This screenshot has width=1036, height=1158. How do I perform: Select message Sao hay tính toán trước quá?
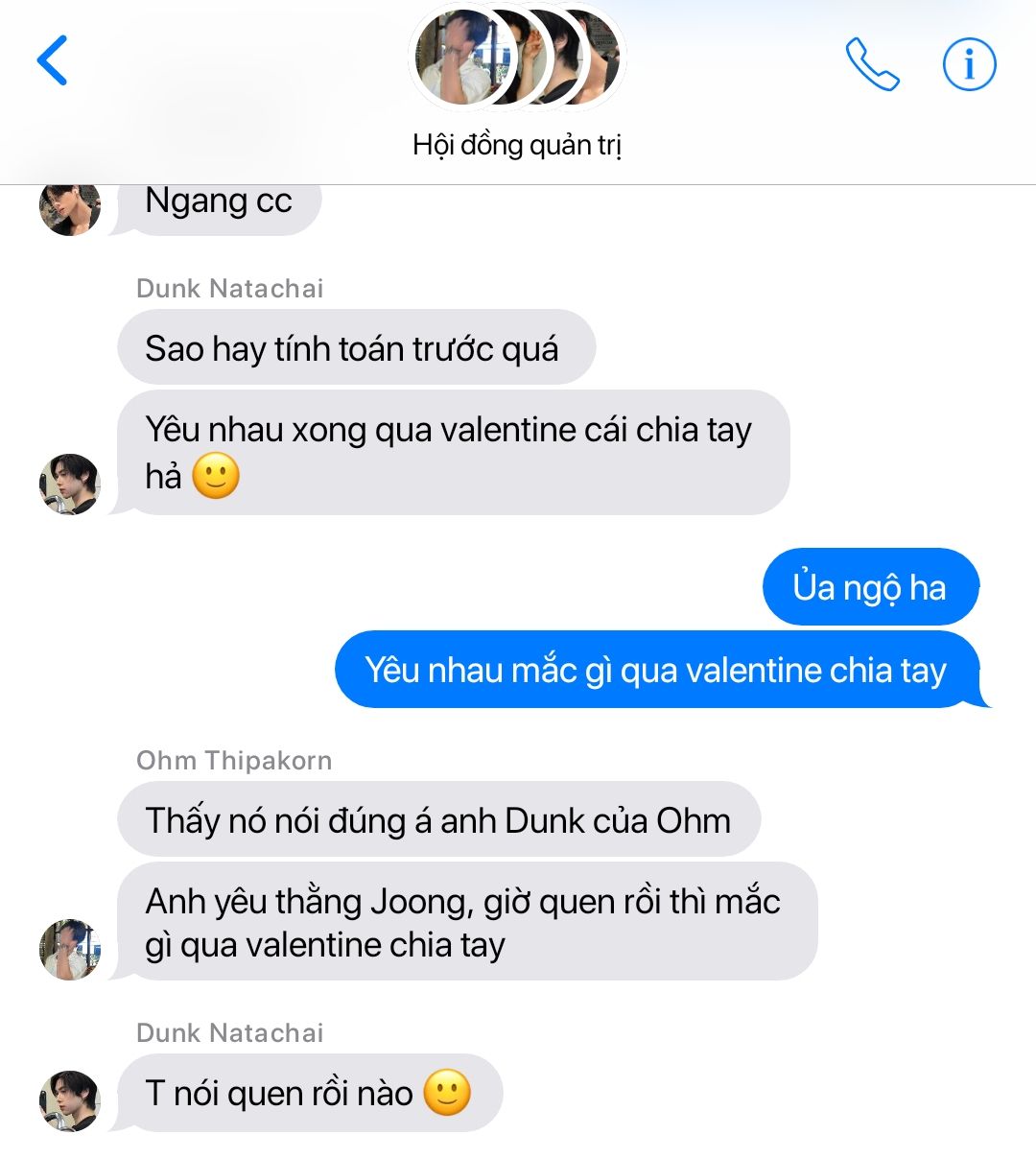(x=356, y=347)
